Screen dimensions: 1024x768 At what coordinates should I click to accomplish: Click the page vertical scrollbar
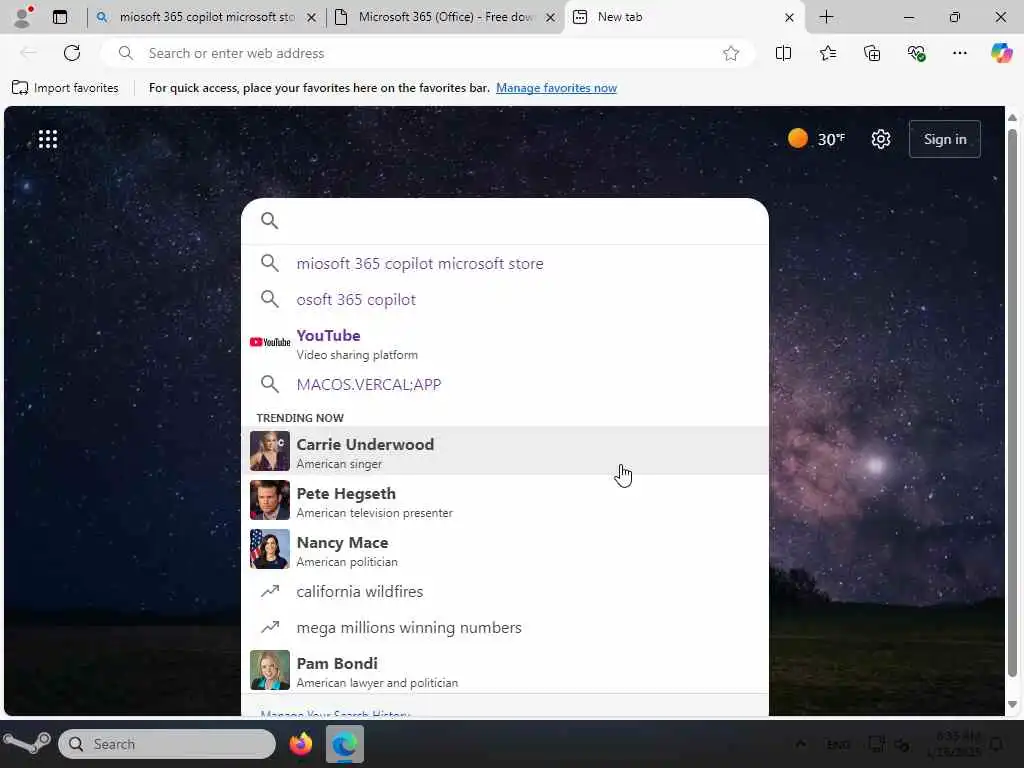point(1012,402)
